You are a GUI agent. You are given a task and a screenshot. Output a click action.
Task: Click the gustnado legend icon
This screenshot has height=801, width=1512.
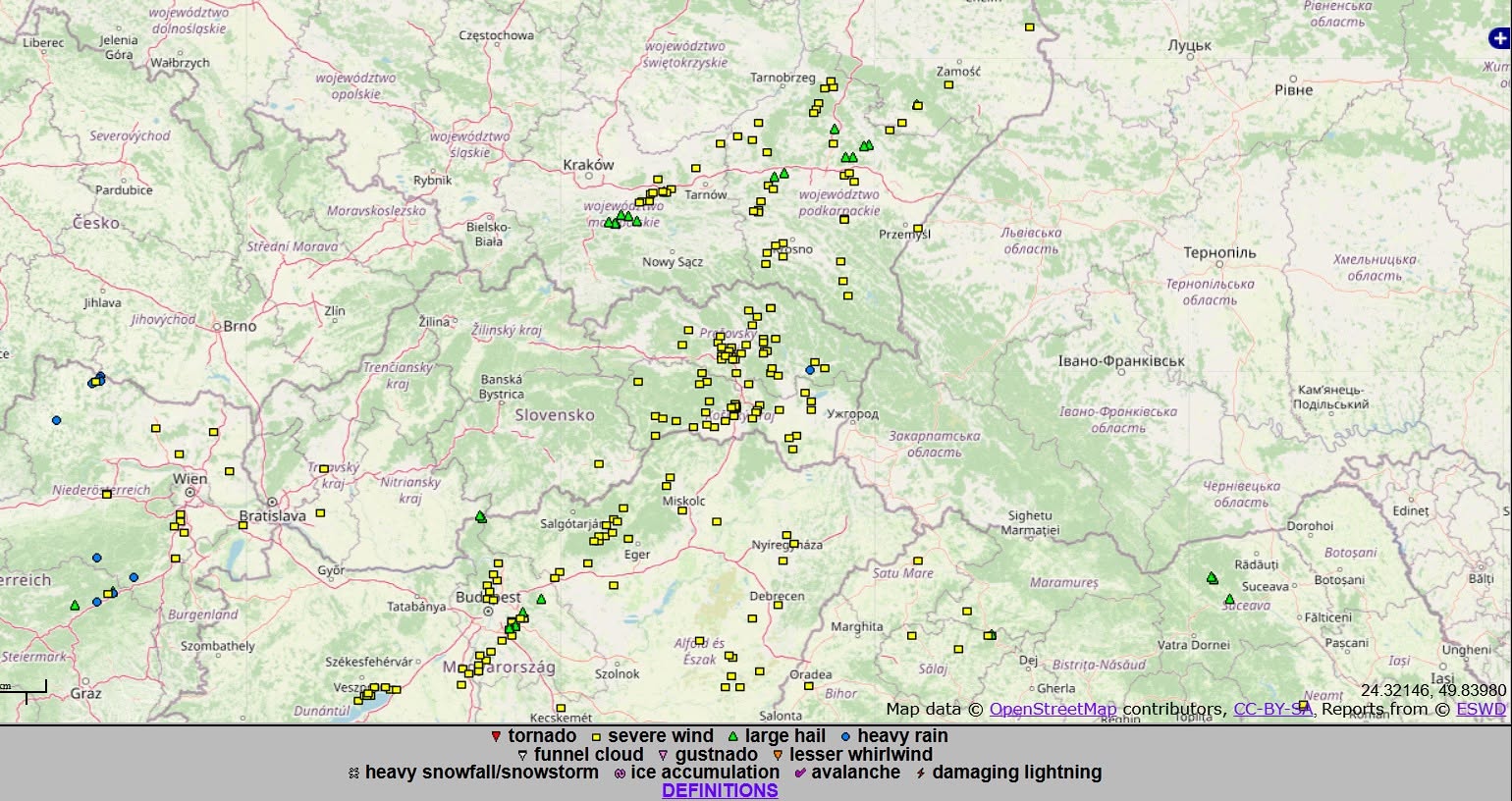click(x=663, y=755)
